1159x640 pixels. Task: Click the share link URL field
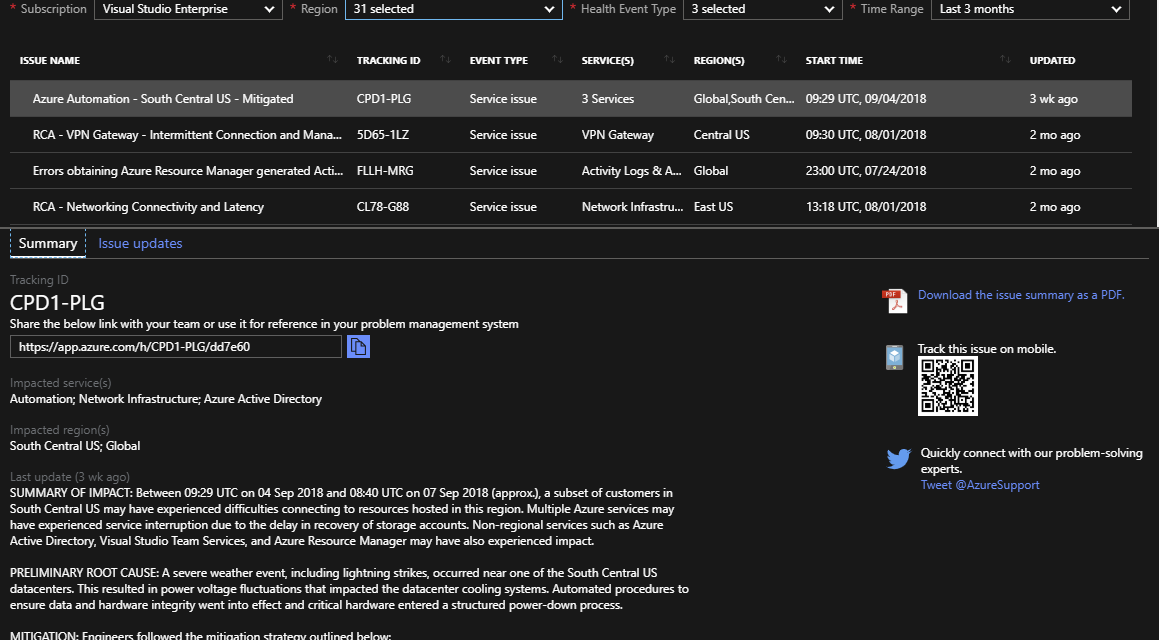pyautogui.click(x=176, y=347)
